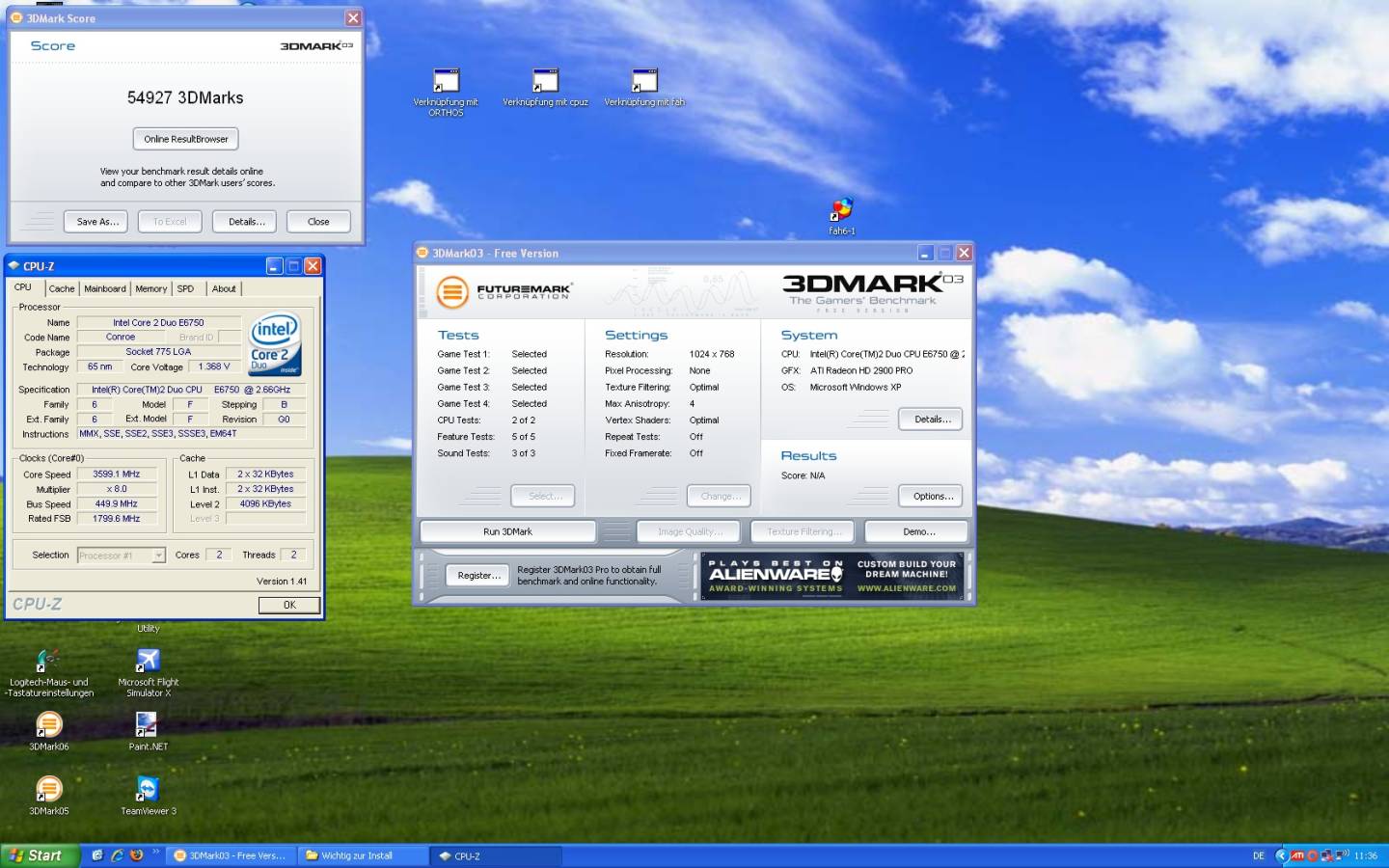This screenshot has height=868, width=1389.
Task: Switch to the About tab in CPU-Z
Action: click(x=224, y=288)
